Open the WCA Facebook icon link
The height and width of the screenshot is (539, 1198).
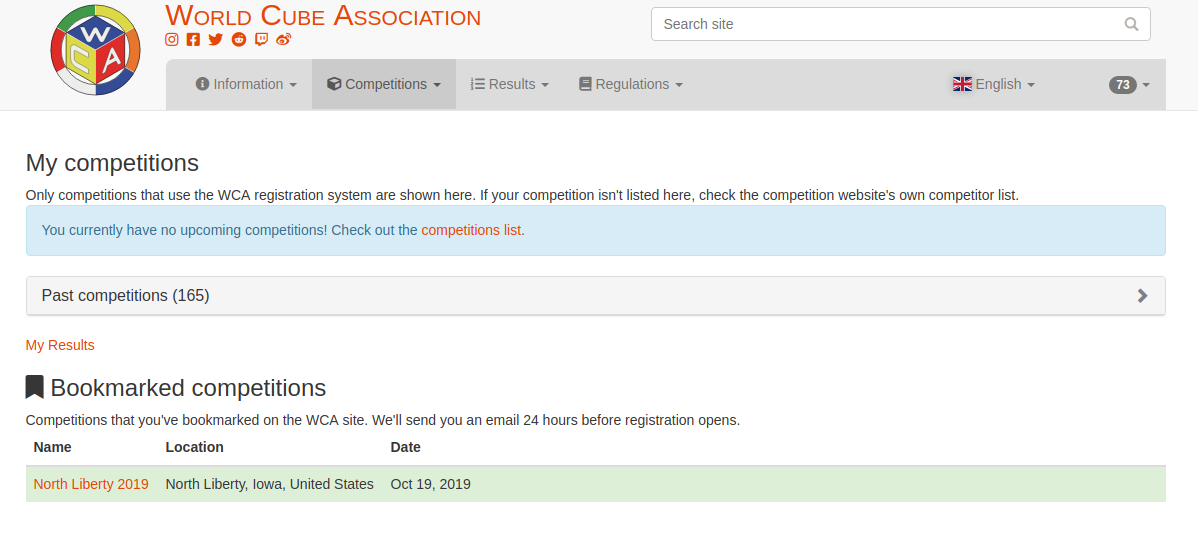193,39
